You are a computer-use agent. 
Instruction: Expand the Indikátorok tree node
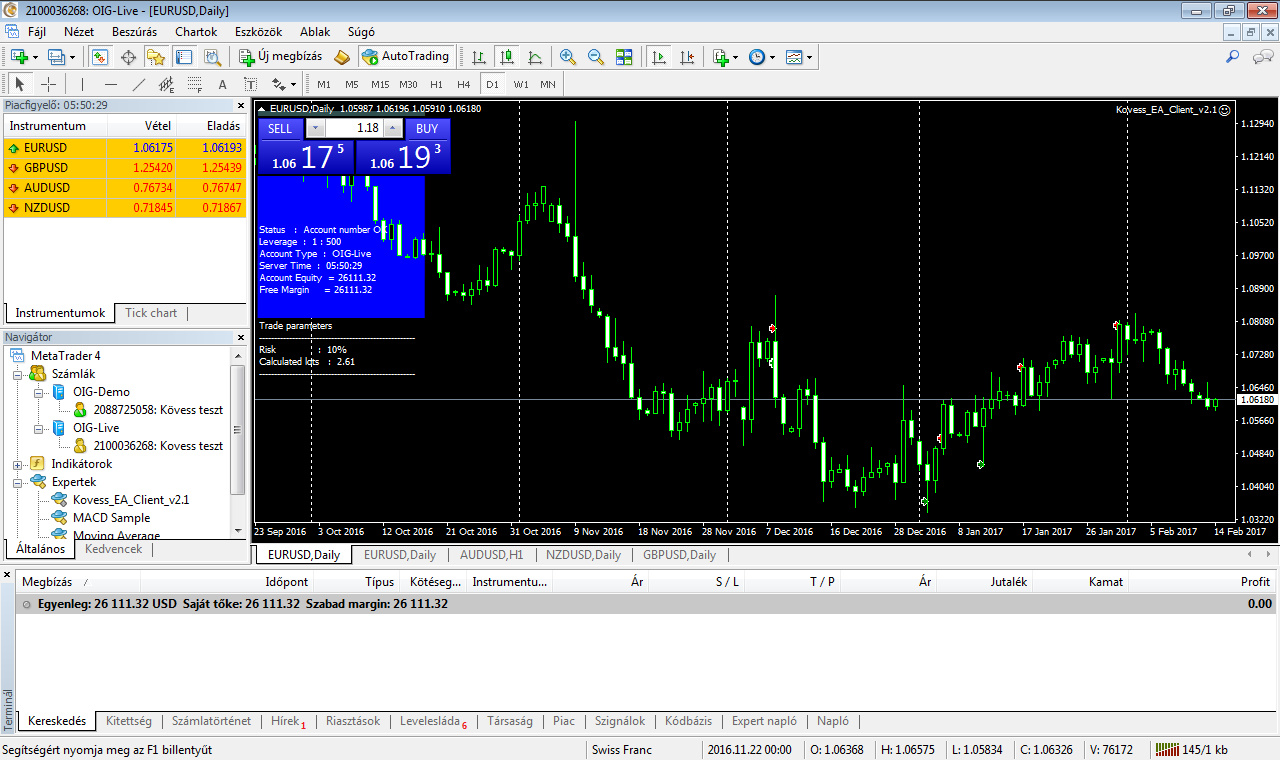pyautogui.click(x=18, y=464)
